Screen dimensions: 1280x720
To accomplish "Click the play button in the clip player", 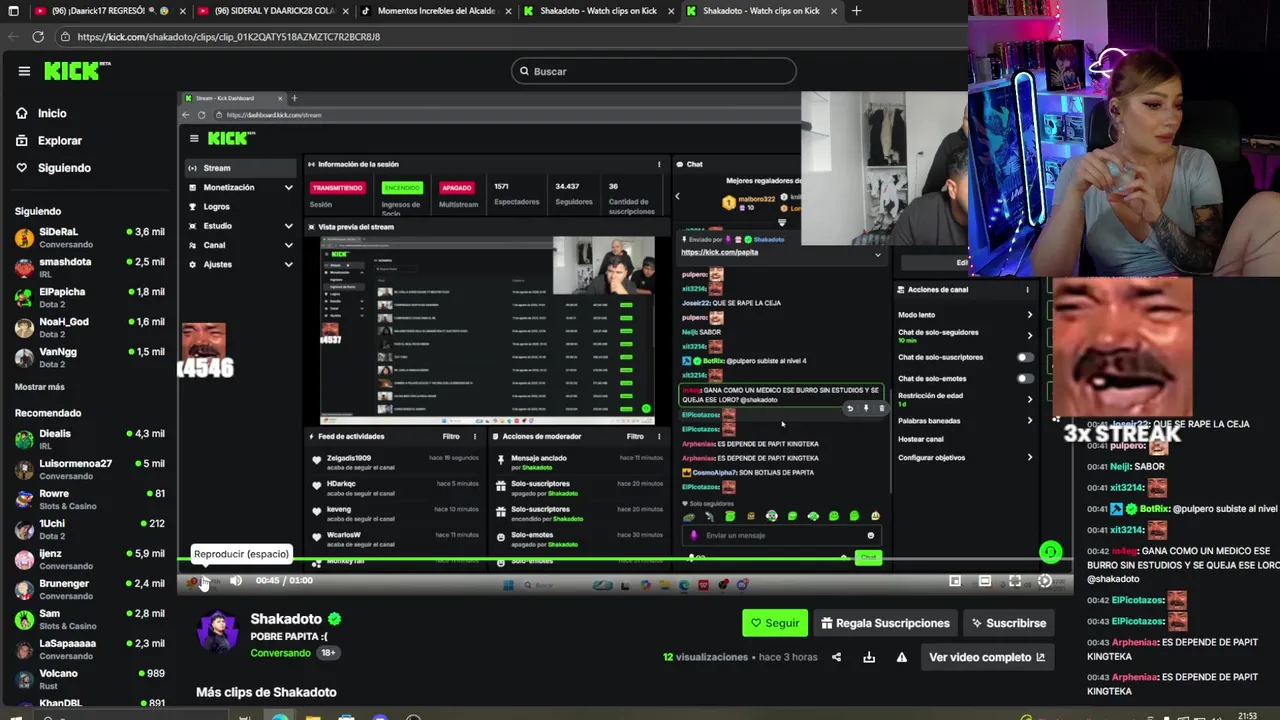I will (204, 581).
